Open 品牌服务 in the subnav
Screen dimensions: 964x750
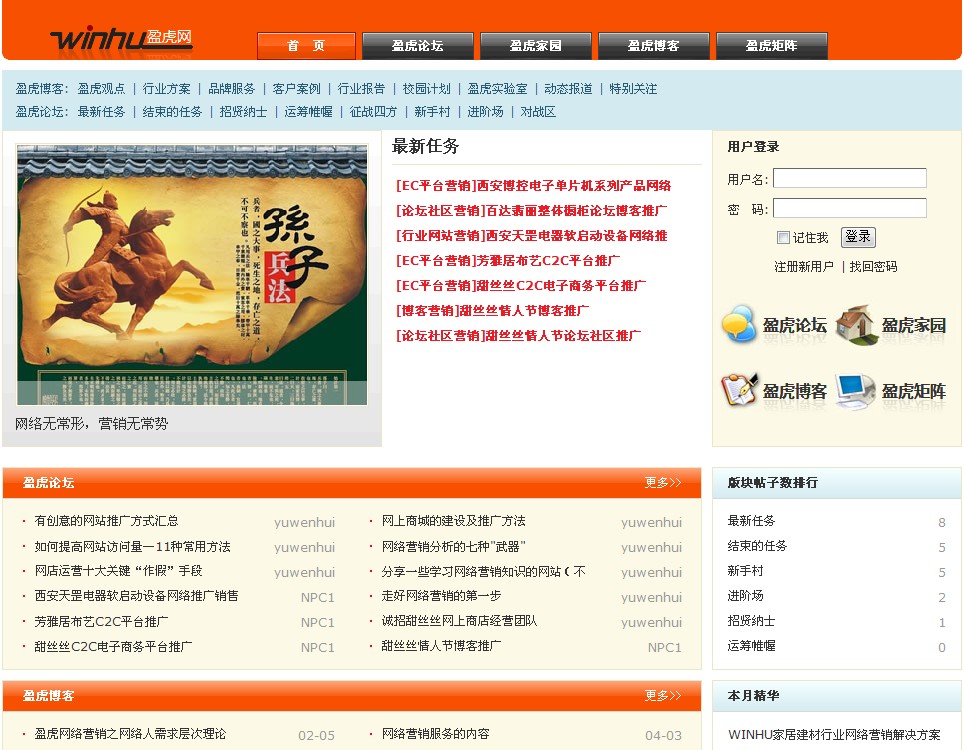[231, 89]
